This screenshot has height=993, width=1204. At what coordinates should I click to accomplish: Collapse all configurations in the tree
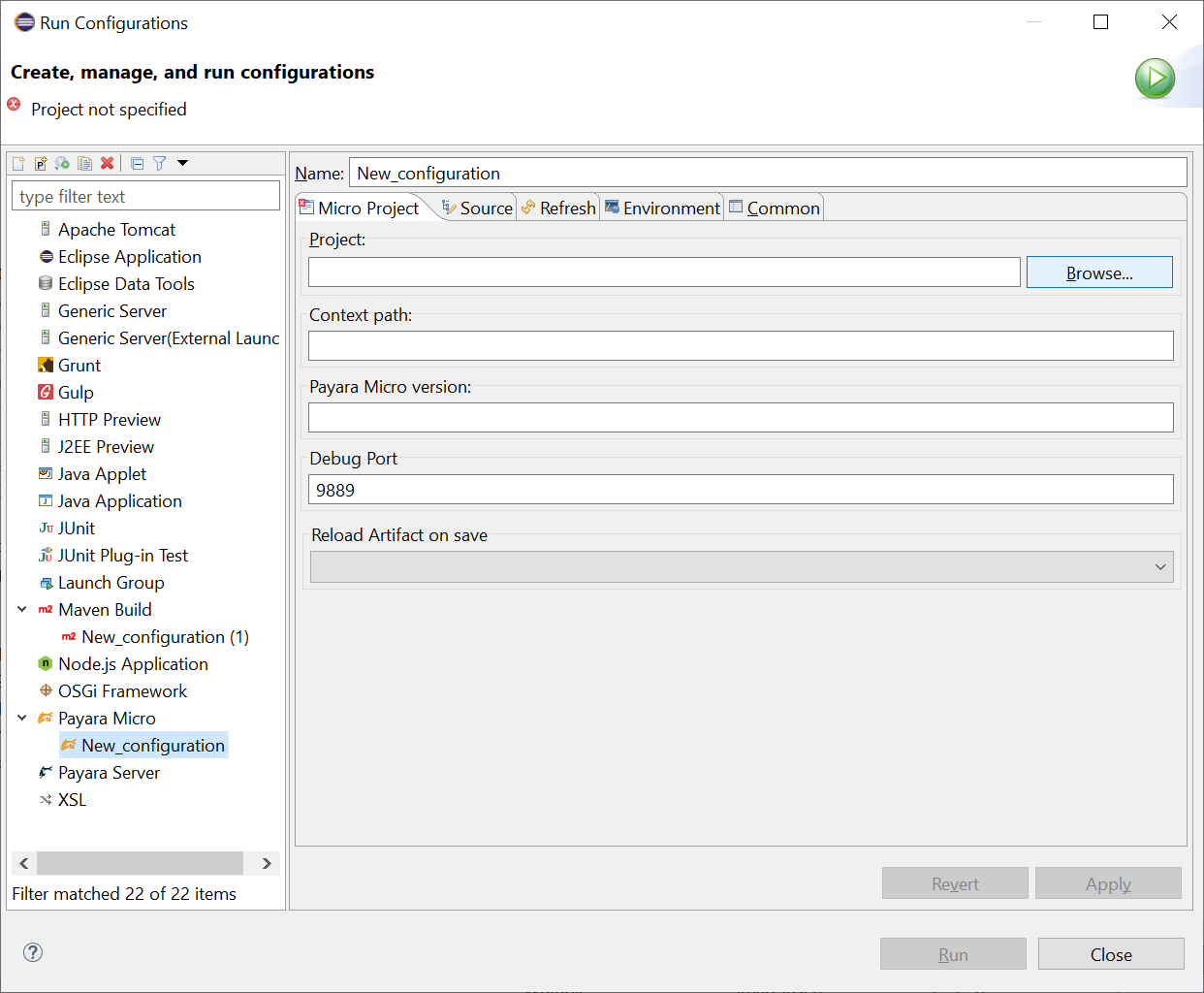pyautogui.click(x=138, y=164)
